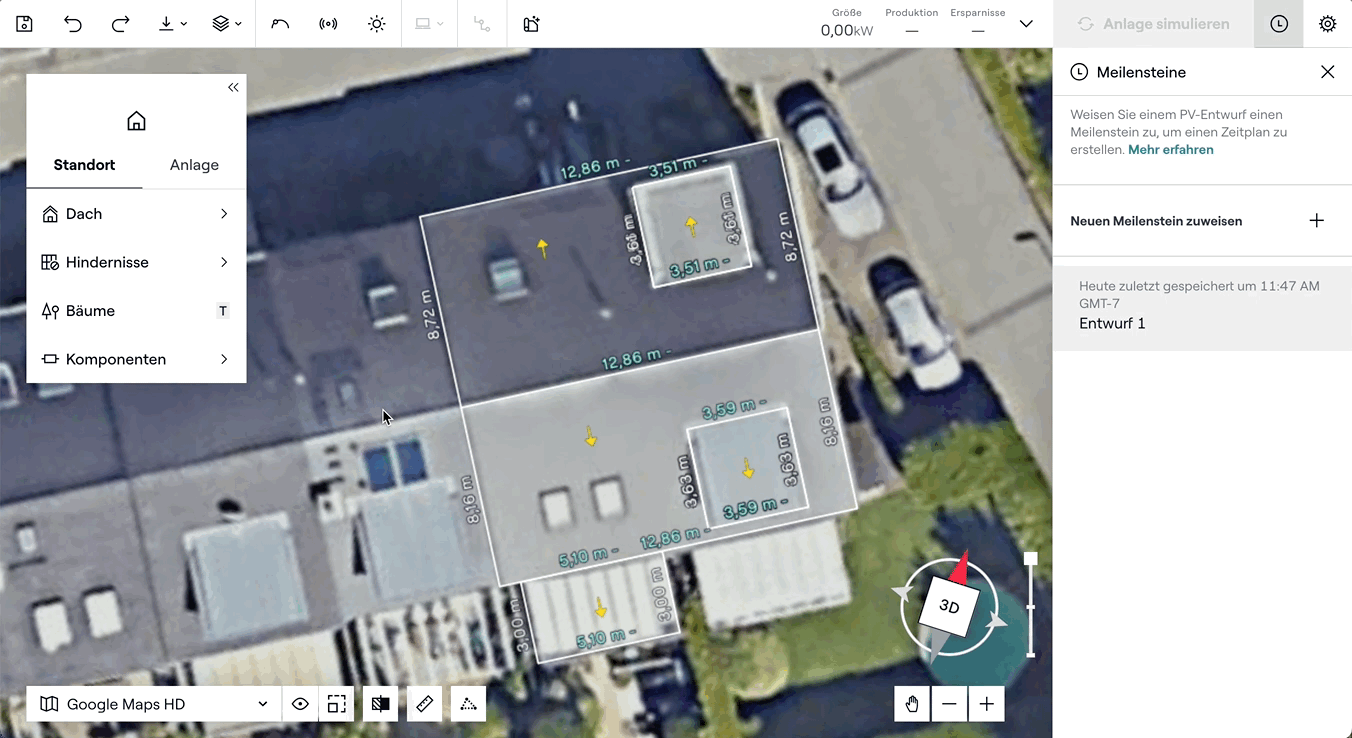This screenshot has height=738, width=1352.
Task: Open the milestones clock icon
Action: point(1279,24)
